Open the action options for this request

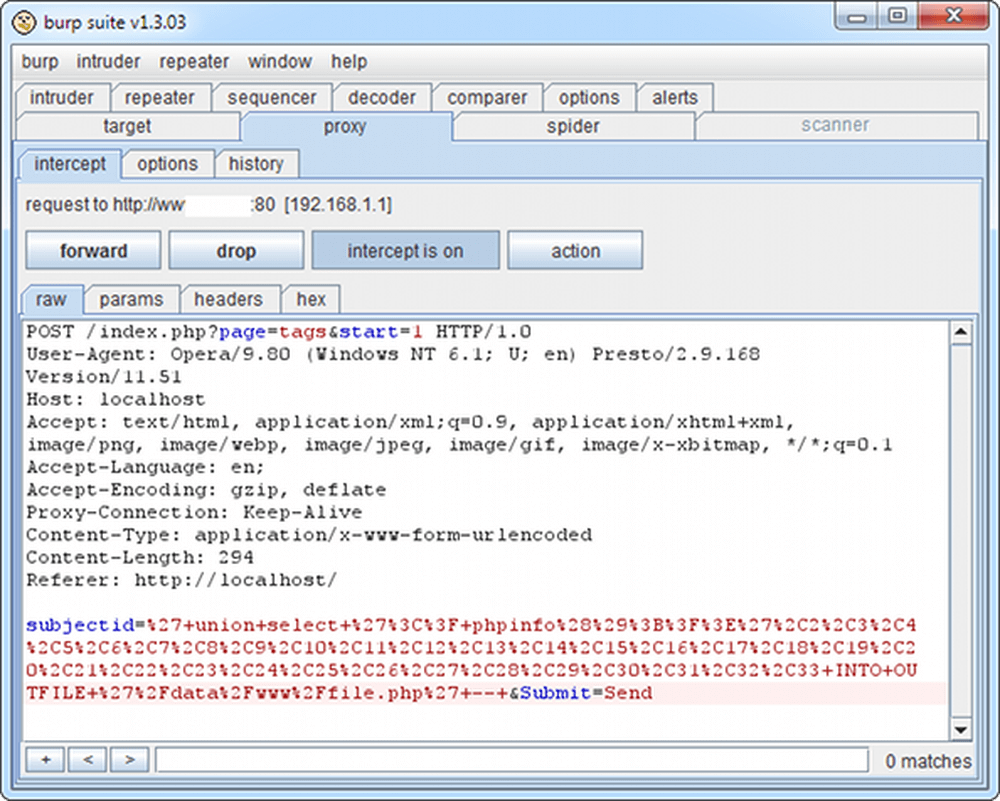click(x=575, y=250)
